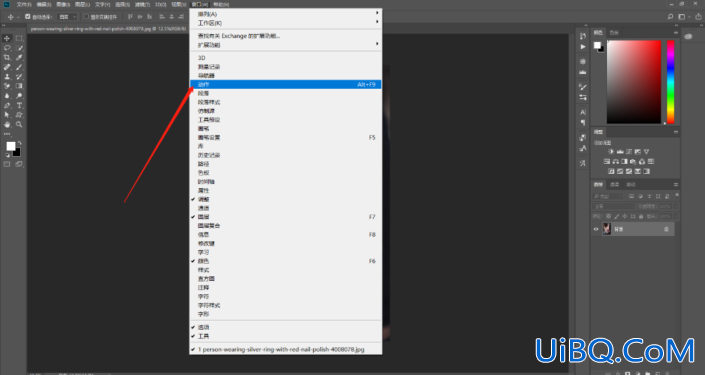Open the layer blend mode dropdown
This screenshot has height=375, width=705.
[613, 206]
